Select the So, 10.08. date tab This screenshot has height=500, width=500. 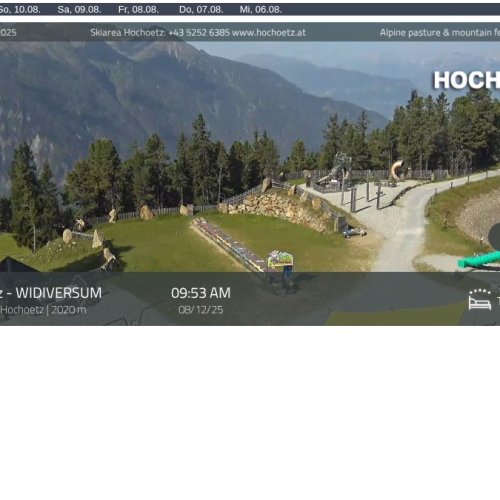tap(19, 10)
